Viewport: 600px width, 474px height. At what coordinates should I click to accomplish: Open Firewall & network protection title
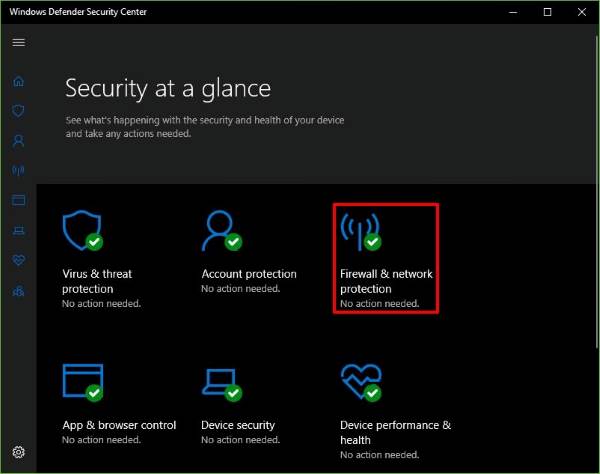(386, 281)
